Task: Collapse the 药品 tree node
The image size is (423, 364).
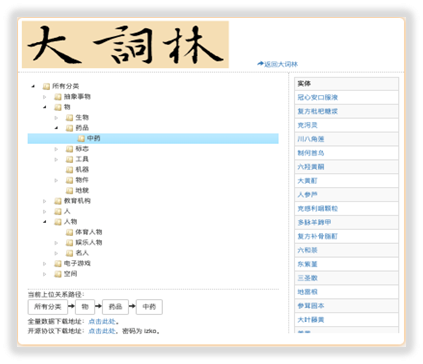Action: click(56, 128)
